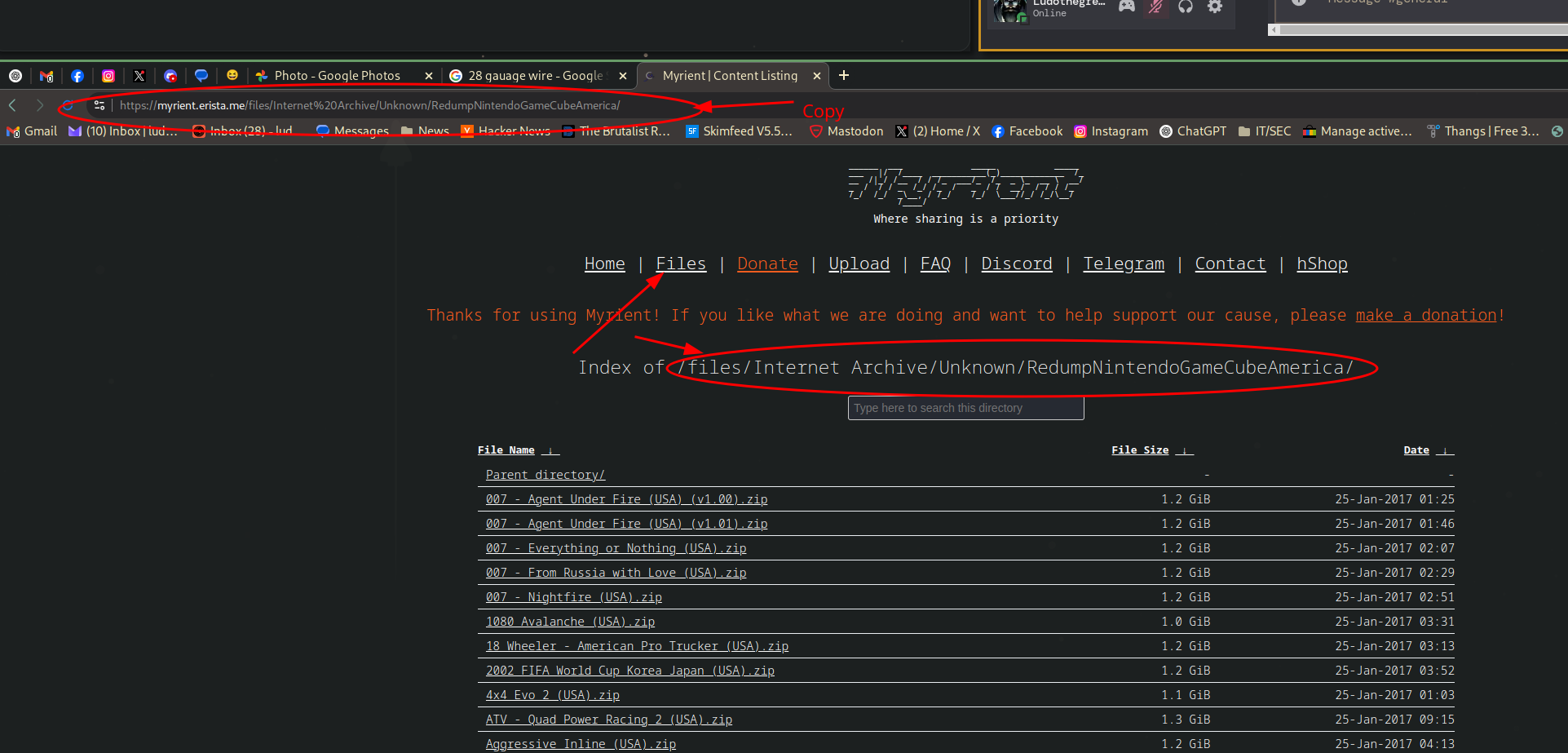
Task: Select the Myrient Content Listing tab
Action: coord(730,76)
